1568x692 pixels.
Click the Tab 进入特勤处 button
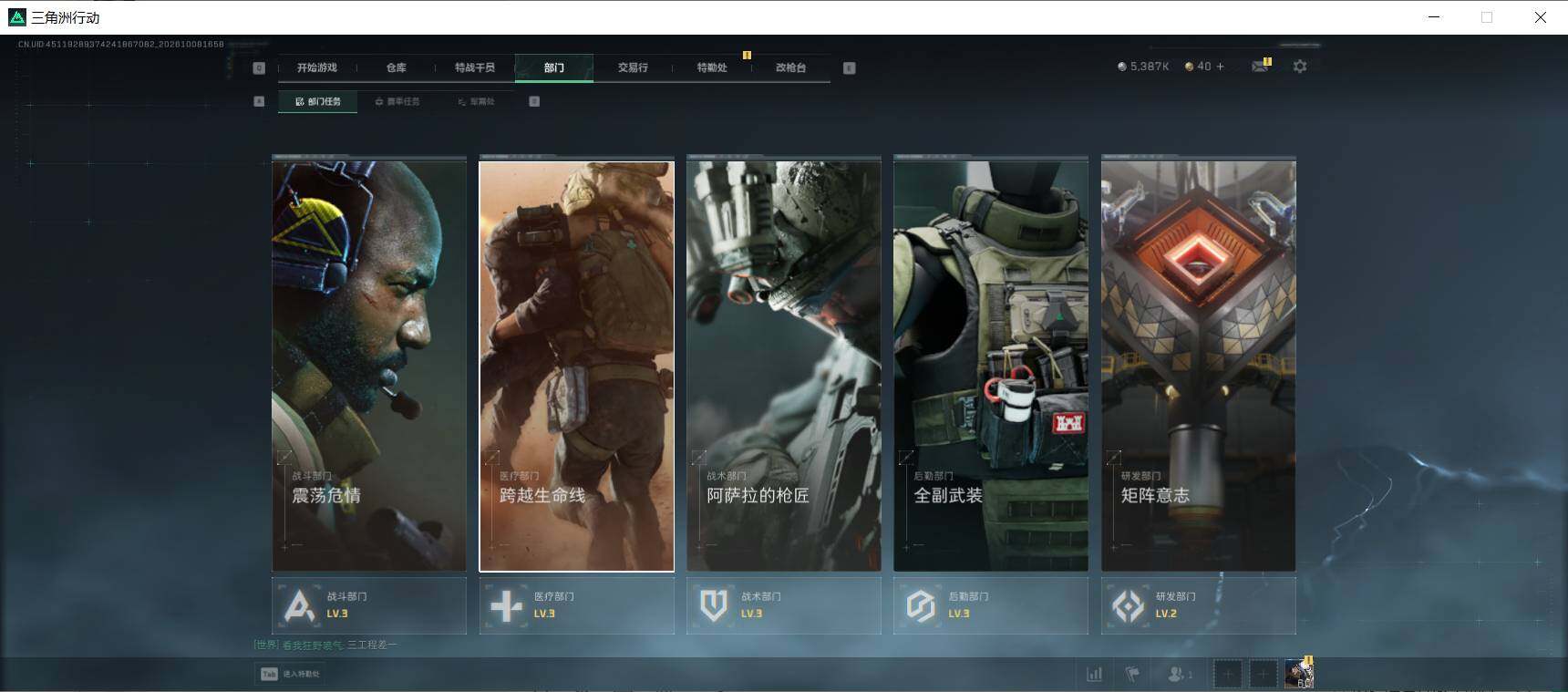(x=291, y=674)
